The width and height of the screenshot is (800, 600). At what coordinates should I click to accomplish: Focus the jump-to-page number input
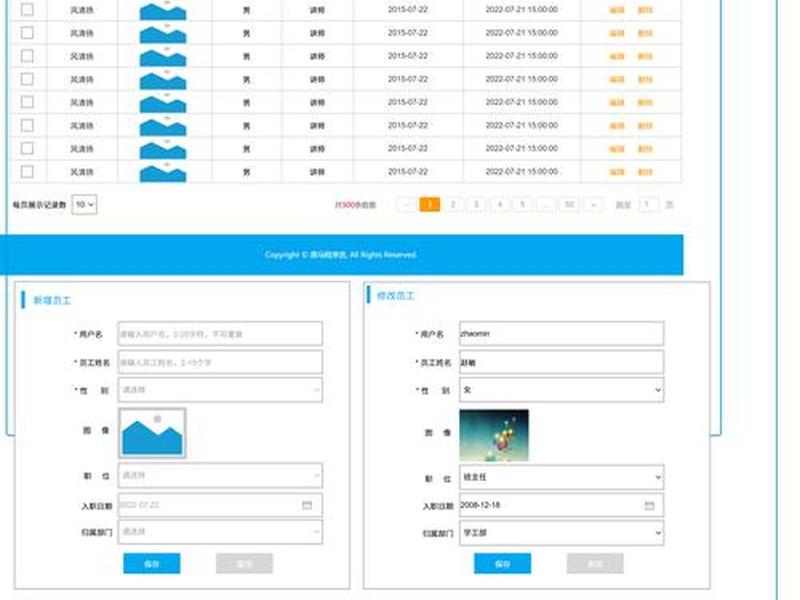click(647, 205)
